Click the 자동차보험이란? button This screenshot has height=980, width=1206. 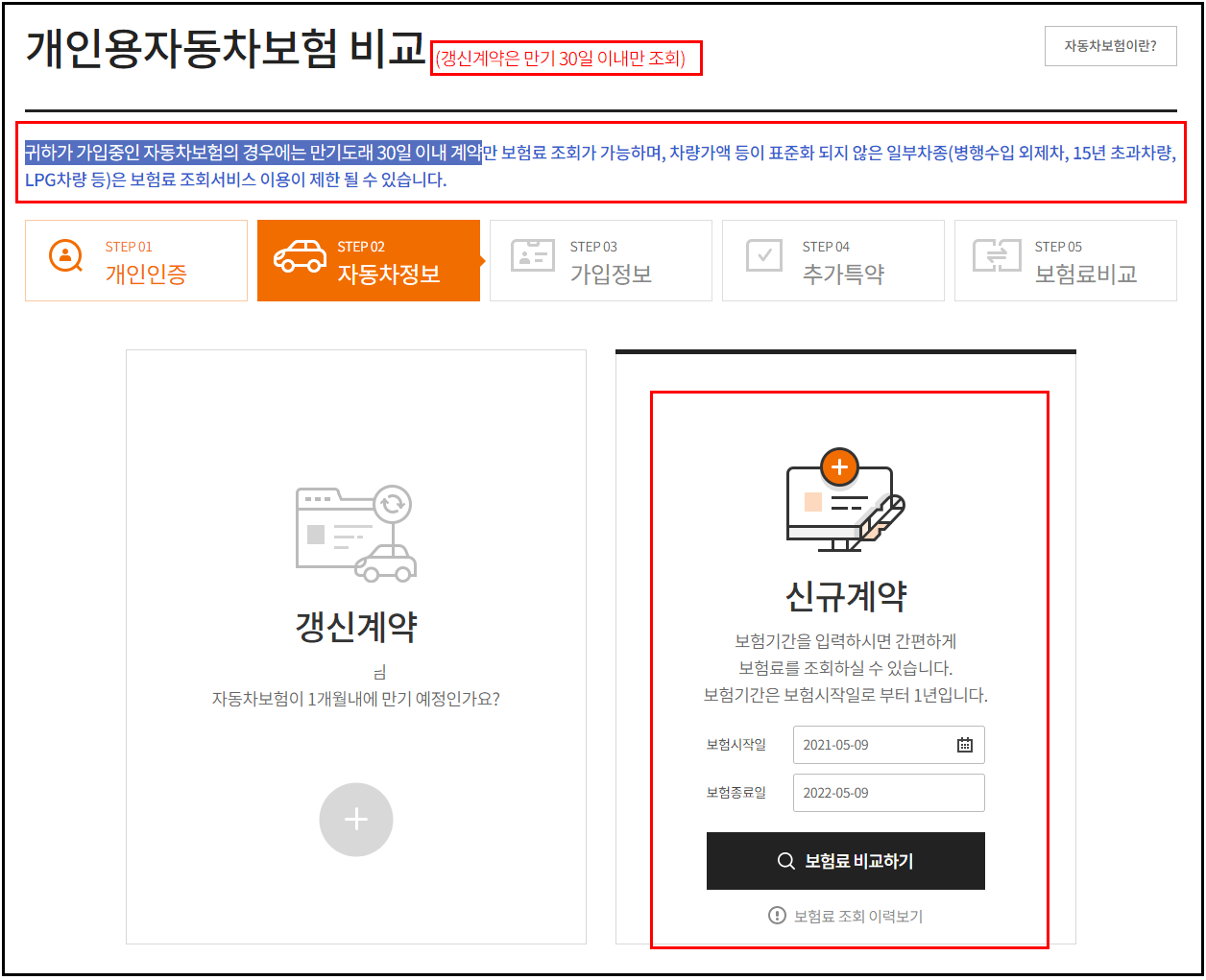click(1110, 45)
